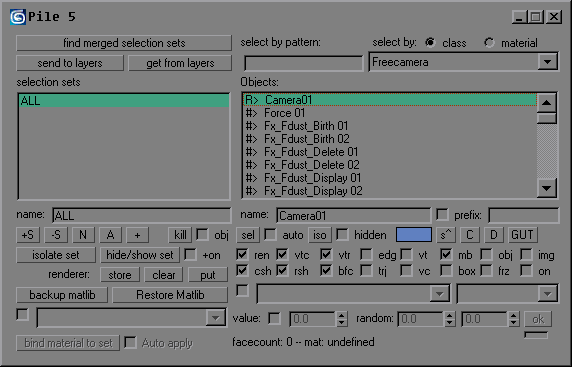The image size is (572, 367).
Task: Toggle the obj checkbox beside kill
Action: pos(202,234)
